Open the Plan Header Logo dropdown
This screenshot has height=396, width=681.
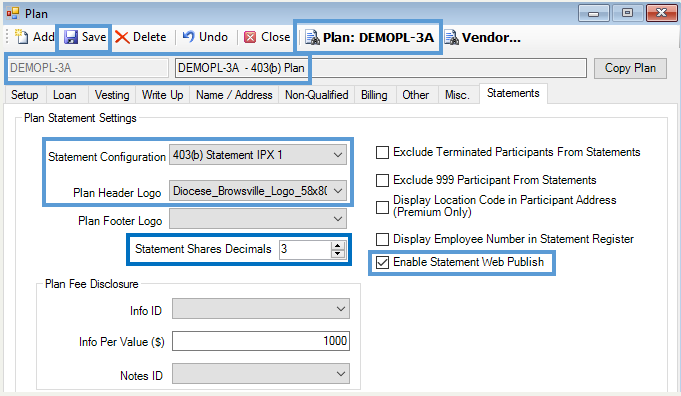pos(258,191)
